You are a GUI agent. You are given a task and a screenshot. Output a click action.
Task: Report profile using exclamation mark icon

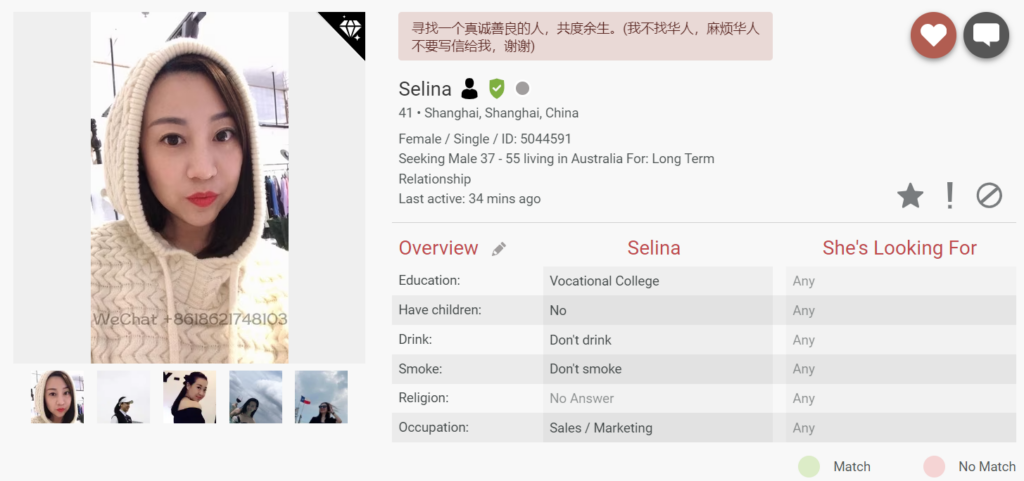click(x=949, y=196)
